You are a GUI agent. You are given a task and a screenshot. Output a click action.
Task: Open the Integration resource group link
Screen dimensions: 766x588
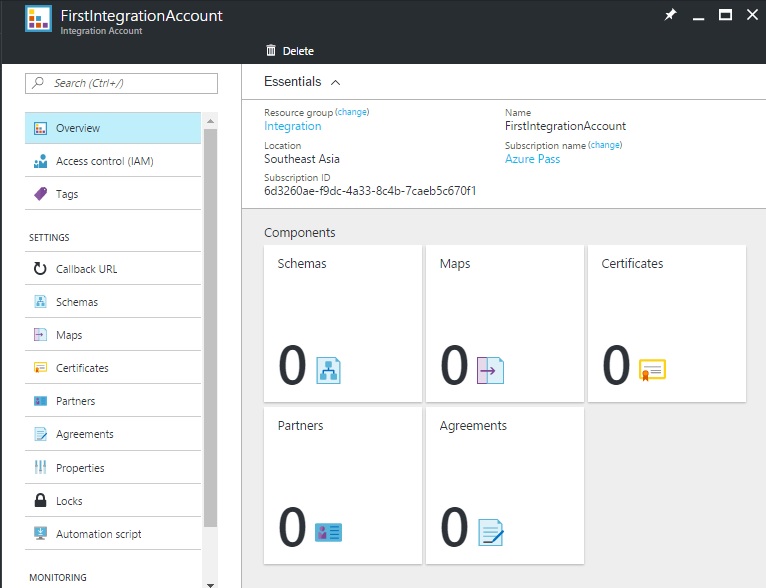(292, 127)
